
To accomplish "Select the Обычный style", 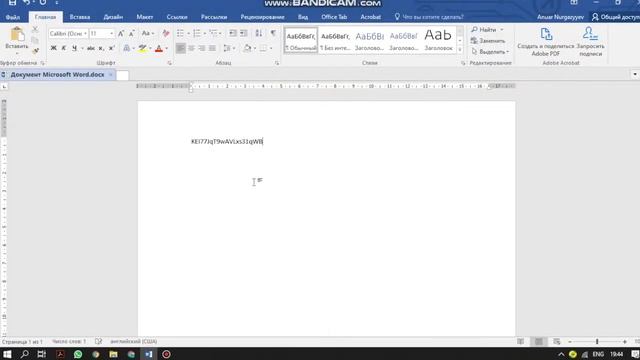I will point(301,40).
